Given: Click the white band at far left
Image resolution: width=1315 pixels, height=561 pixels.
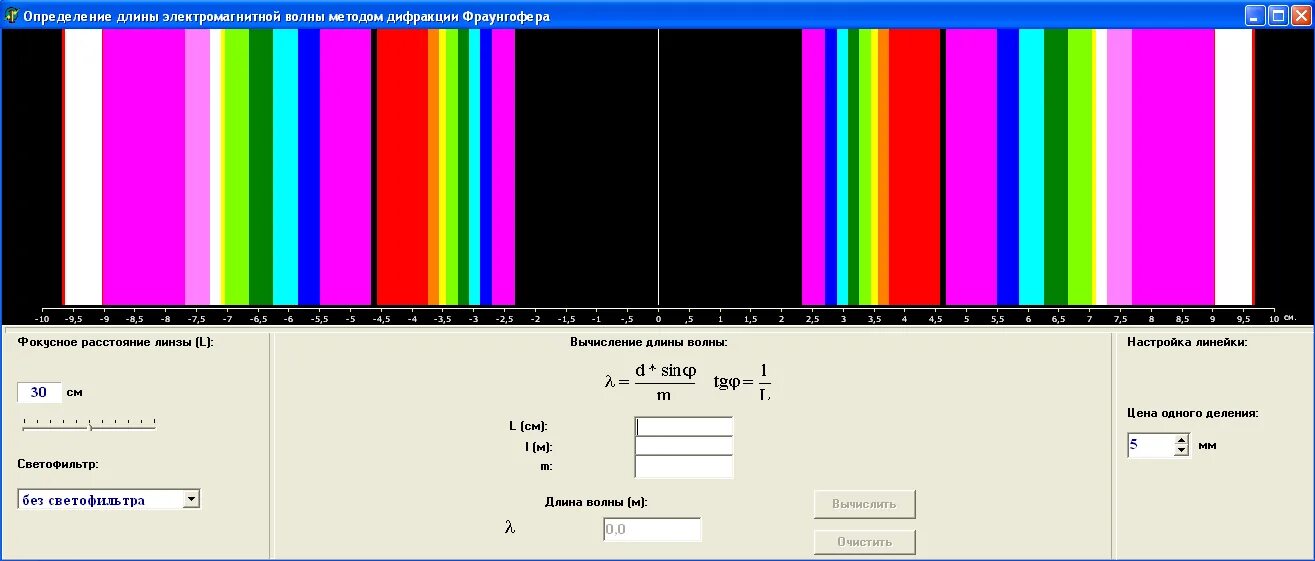Looking at the screenshot, I should coord(83,166).
